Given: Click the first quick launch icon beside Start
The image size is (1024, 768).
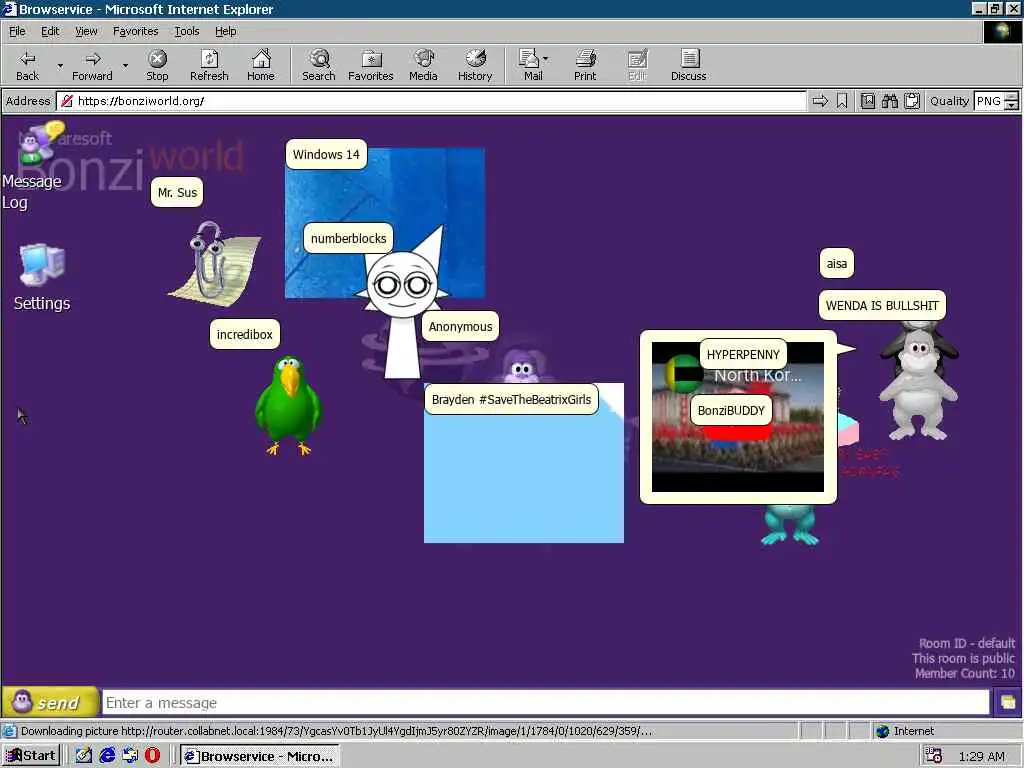Looking at the screenshot, I should pyautogui.click(x=84, y=756).
